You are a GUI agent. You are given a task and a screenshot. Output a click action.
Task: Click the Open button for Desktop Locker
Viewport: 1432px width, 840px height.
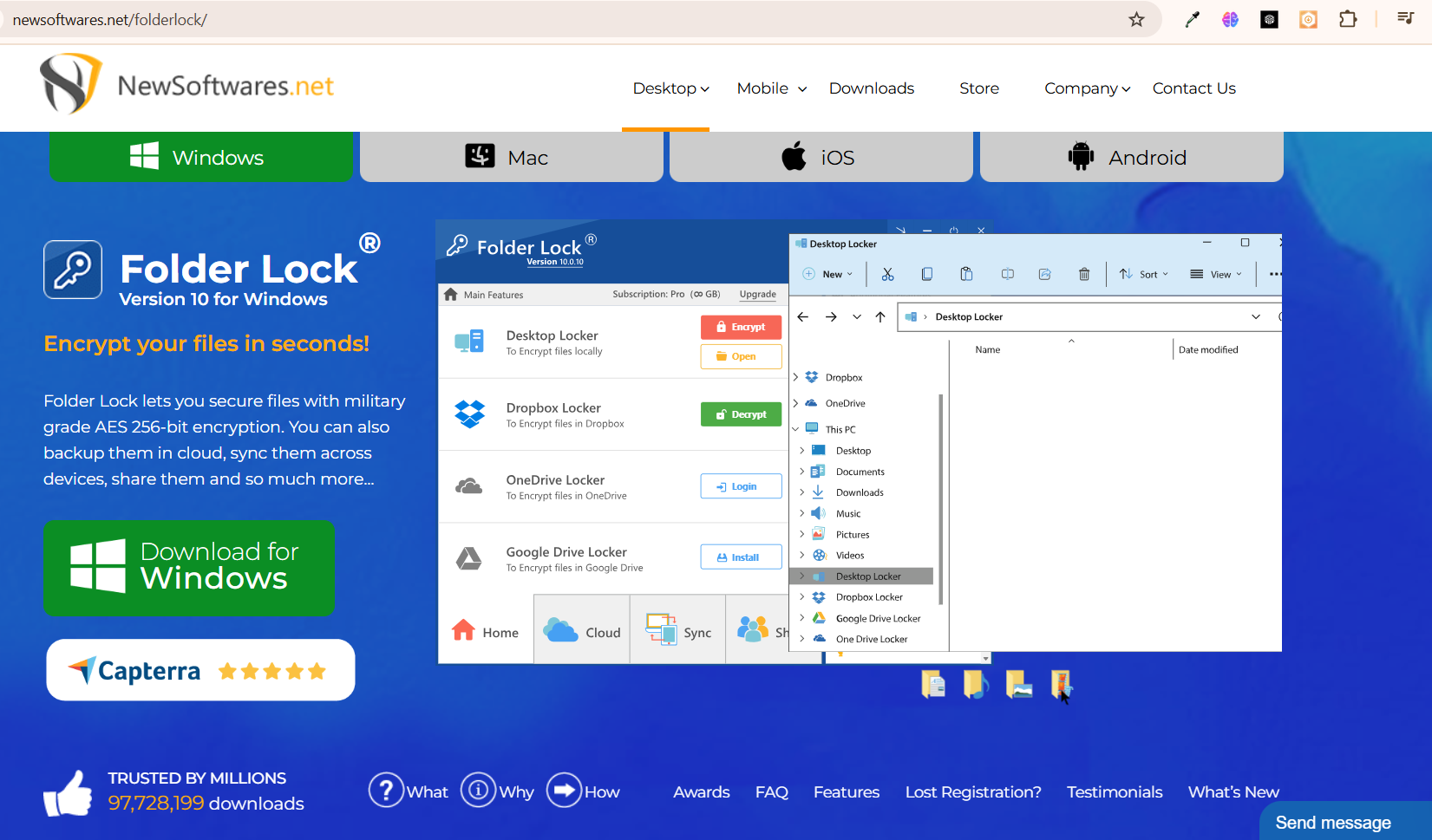coord(741,356)
